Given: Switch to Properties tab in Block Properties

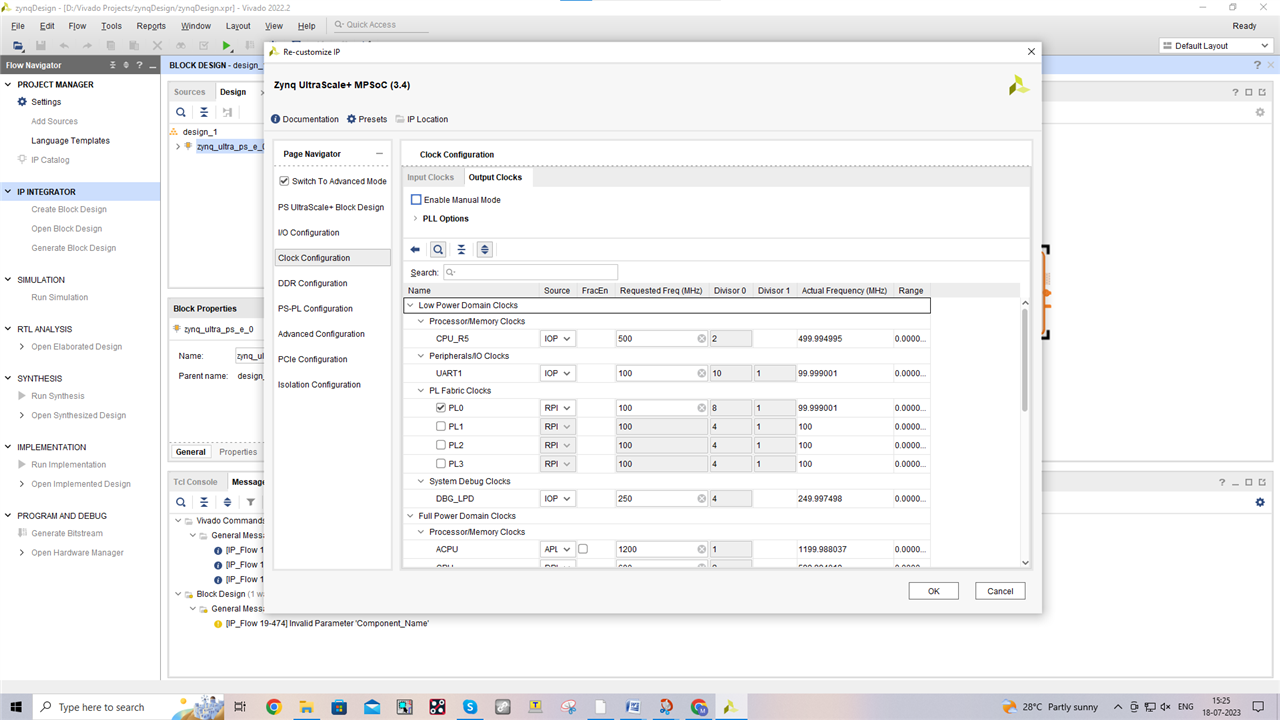Looking at the screenshot, I should pyautogui.click(x=238, y=452).
